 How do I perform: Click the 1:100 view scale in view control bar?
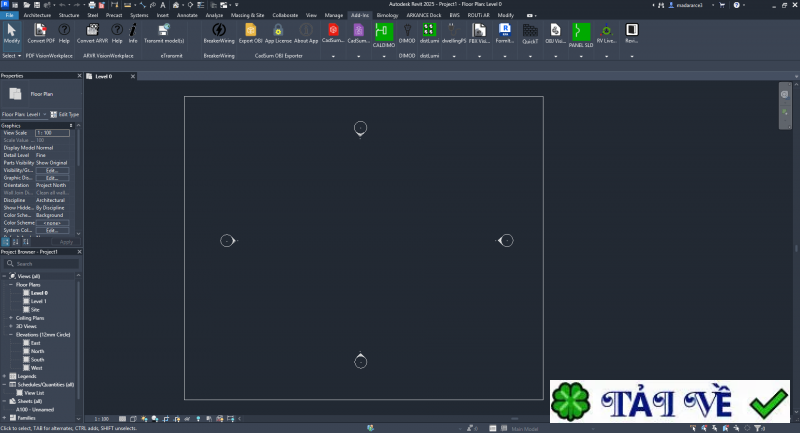[102, 419]
